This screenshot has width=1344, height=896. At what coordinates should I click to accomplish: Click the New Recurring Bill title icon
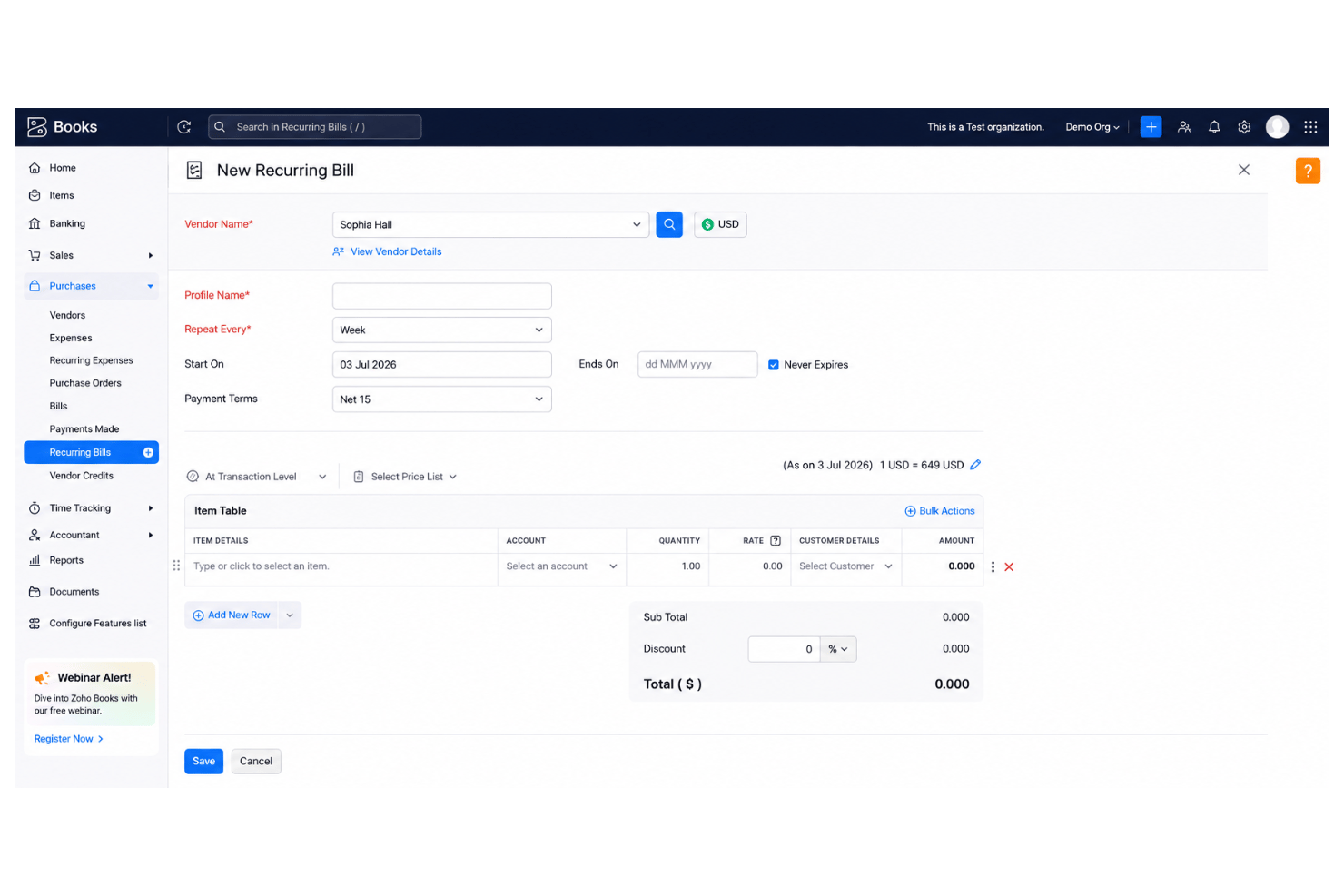[x=194, y=170]
